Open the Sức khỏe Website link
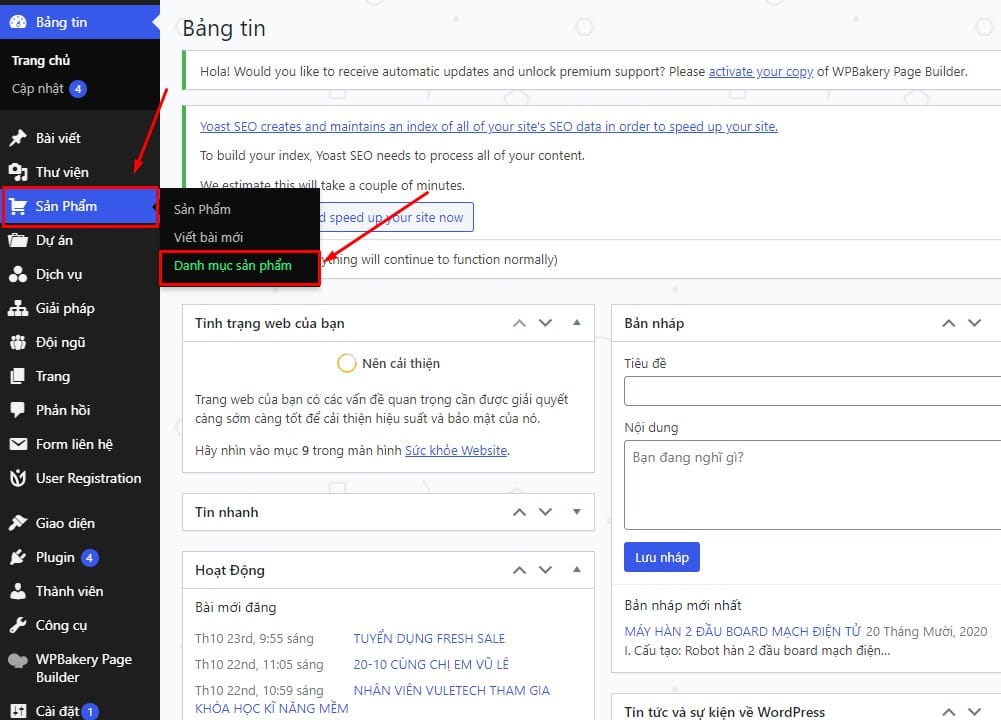 [456, 451]
